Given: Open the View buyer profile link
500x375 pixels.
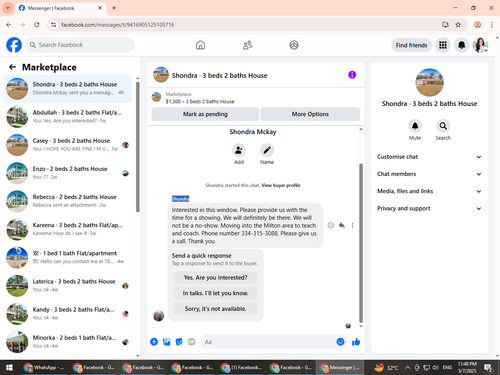Looking at the screenshot, I should point(281,185).
